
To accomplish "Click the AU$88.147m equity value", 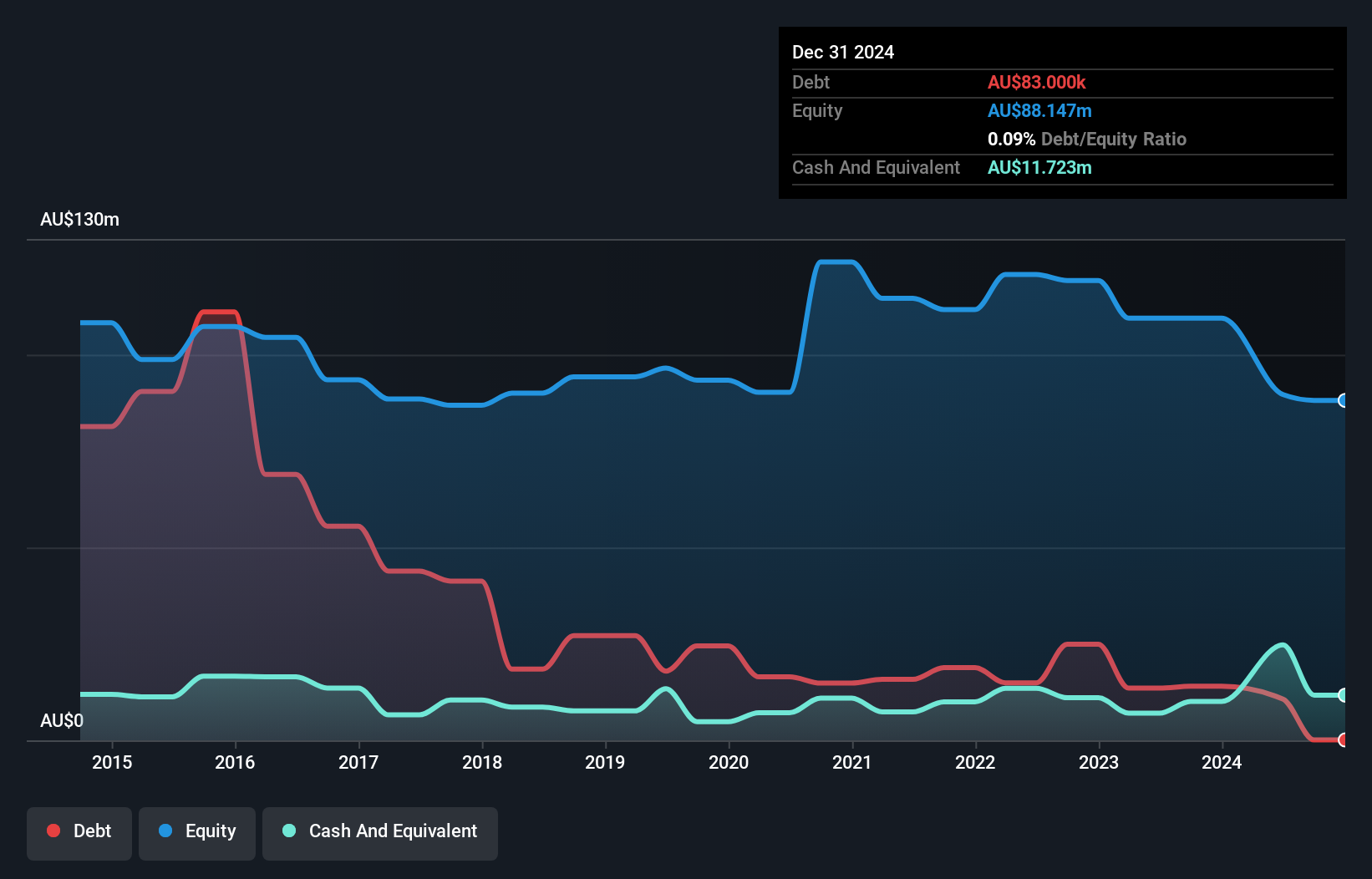I will coord(1039,110).
